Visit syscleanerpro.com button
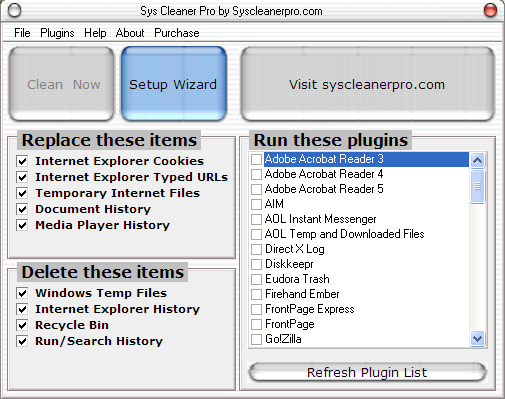This screenshot has width=505, height=399. pos(367,84)
